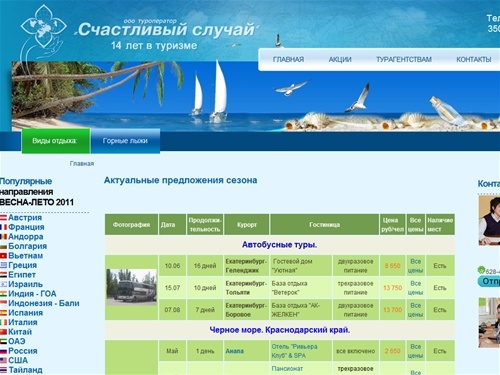Click the UAE flag icon
Viewport: 500px width, 375px height.
coord(3,341)
